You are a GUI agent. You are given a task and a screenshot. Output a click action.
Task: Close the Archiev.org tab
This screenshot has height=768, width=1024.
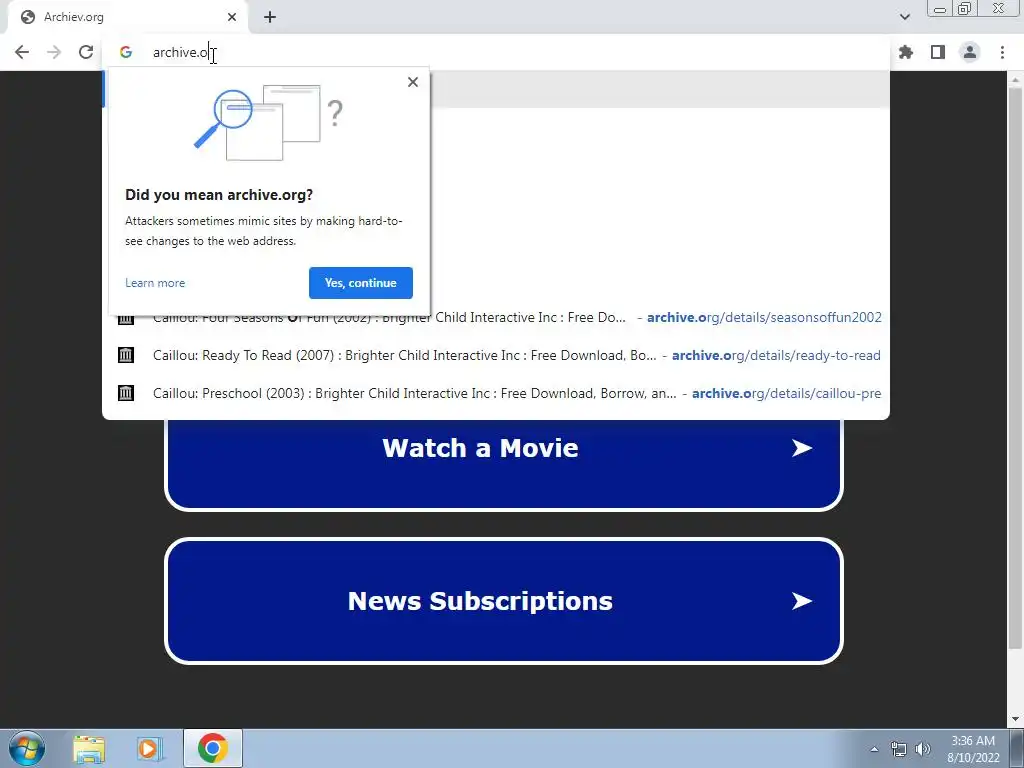[232, 17]
